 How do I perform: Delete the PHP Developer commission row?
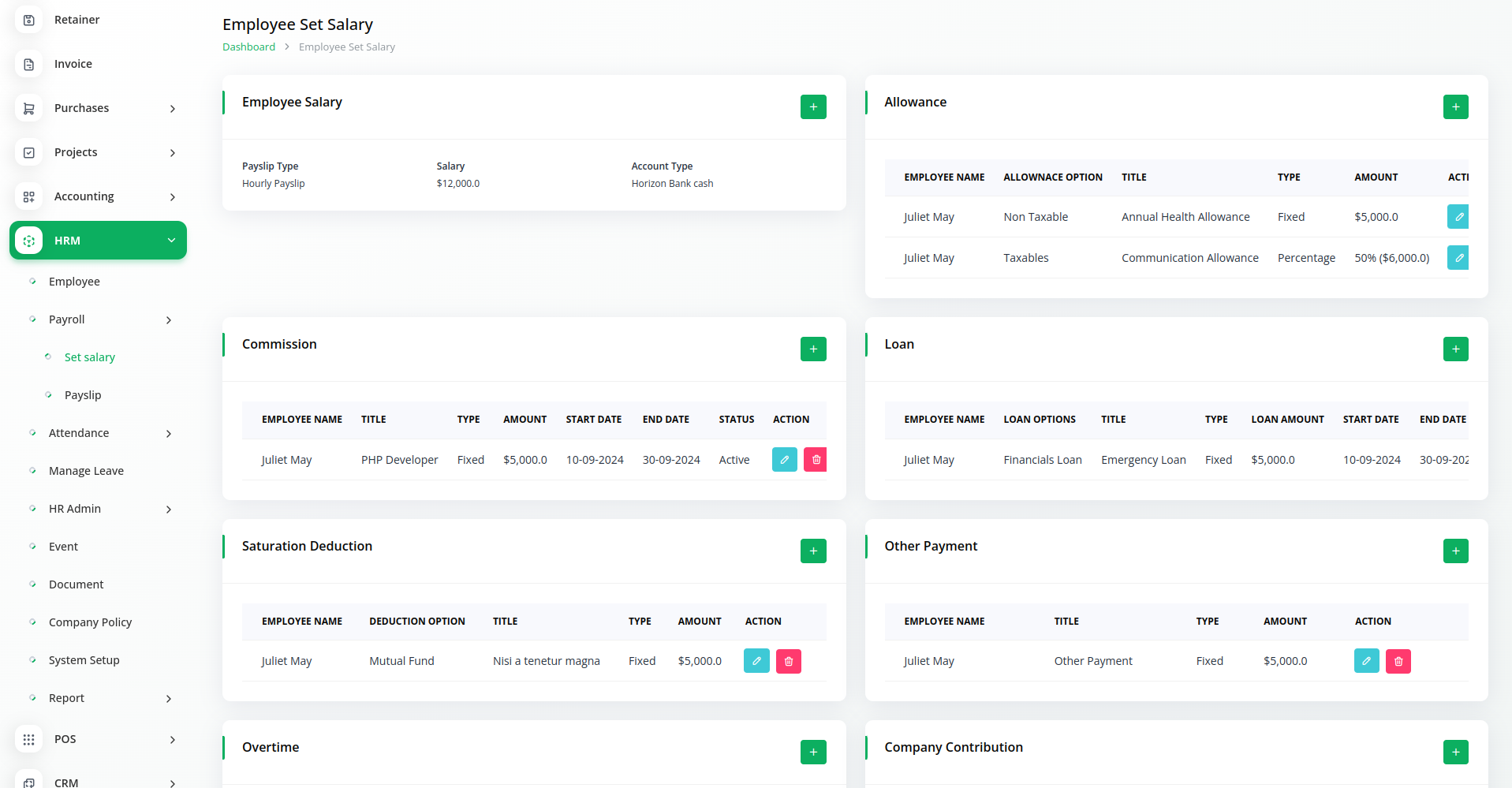(x=816, y=460)
